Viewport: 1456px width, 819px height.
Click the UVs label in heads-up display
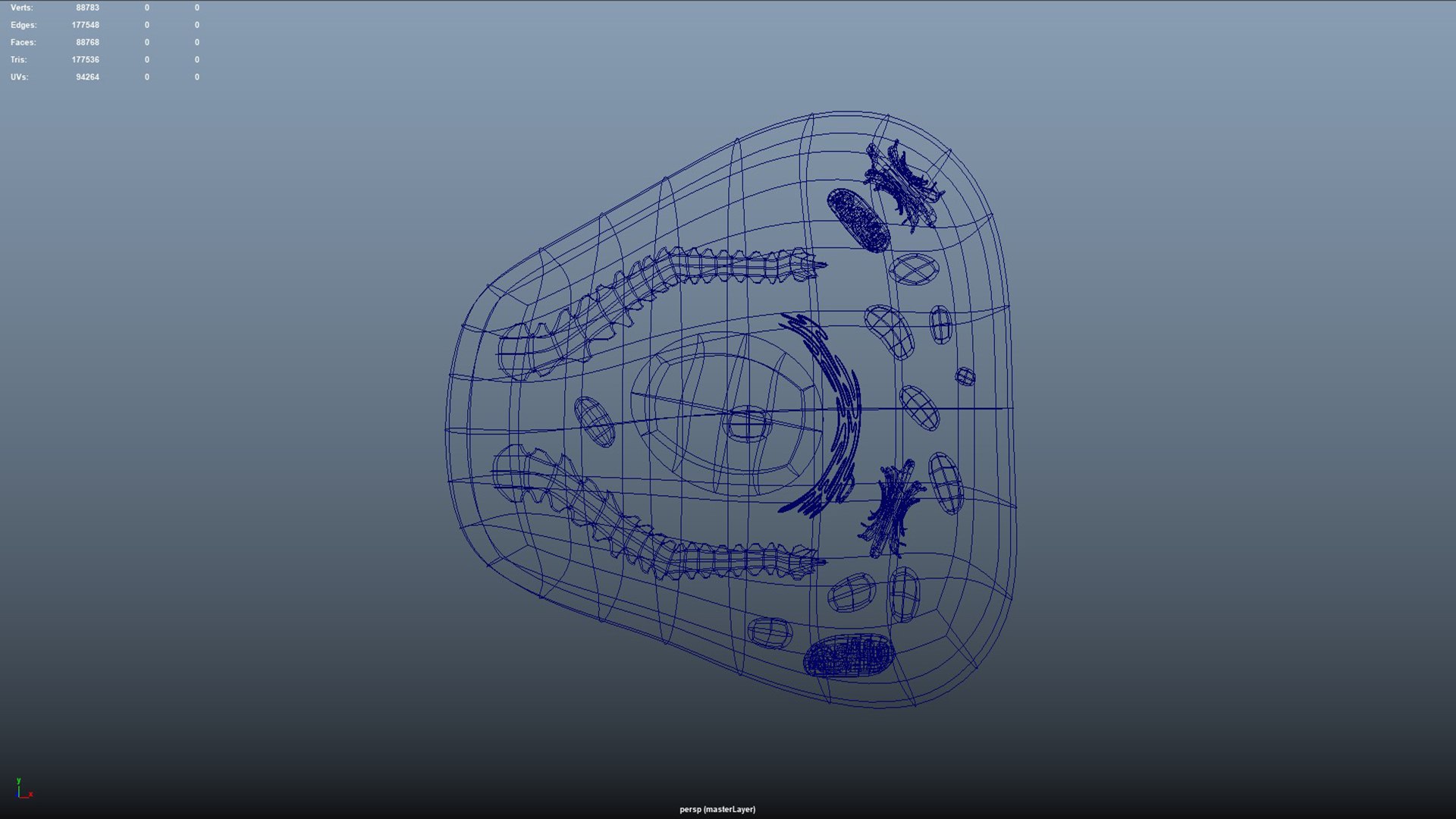coord(20,77)
